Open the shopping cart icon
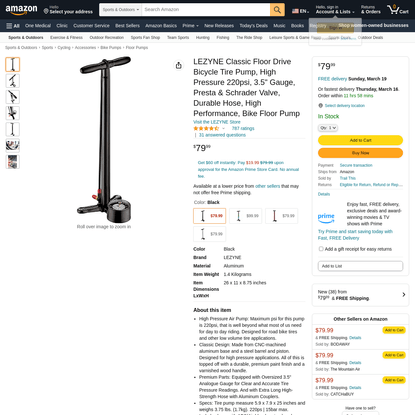 (398, 10)
